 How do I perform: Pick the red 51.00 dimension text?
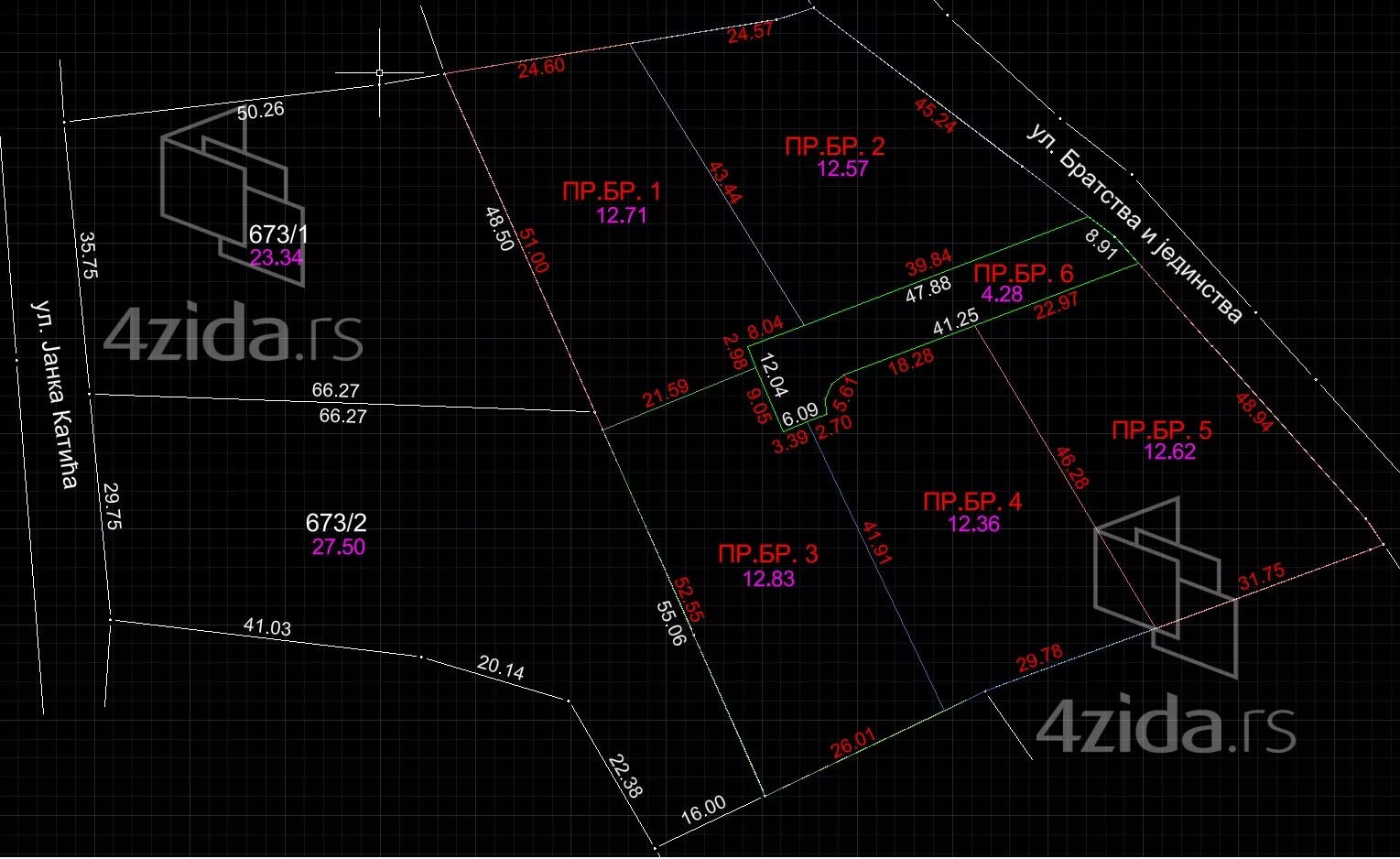[x=534, y=250]
